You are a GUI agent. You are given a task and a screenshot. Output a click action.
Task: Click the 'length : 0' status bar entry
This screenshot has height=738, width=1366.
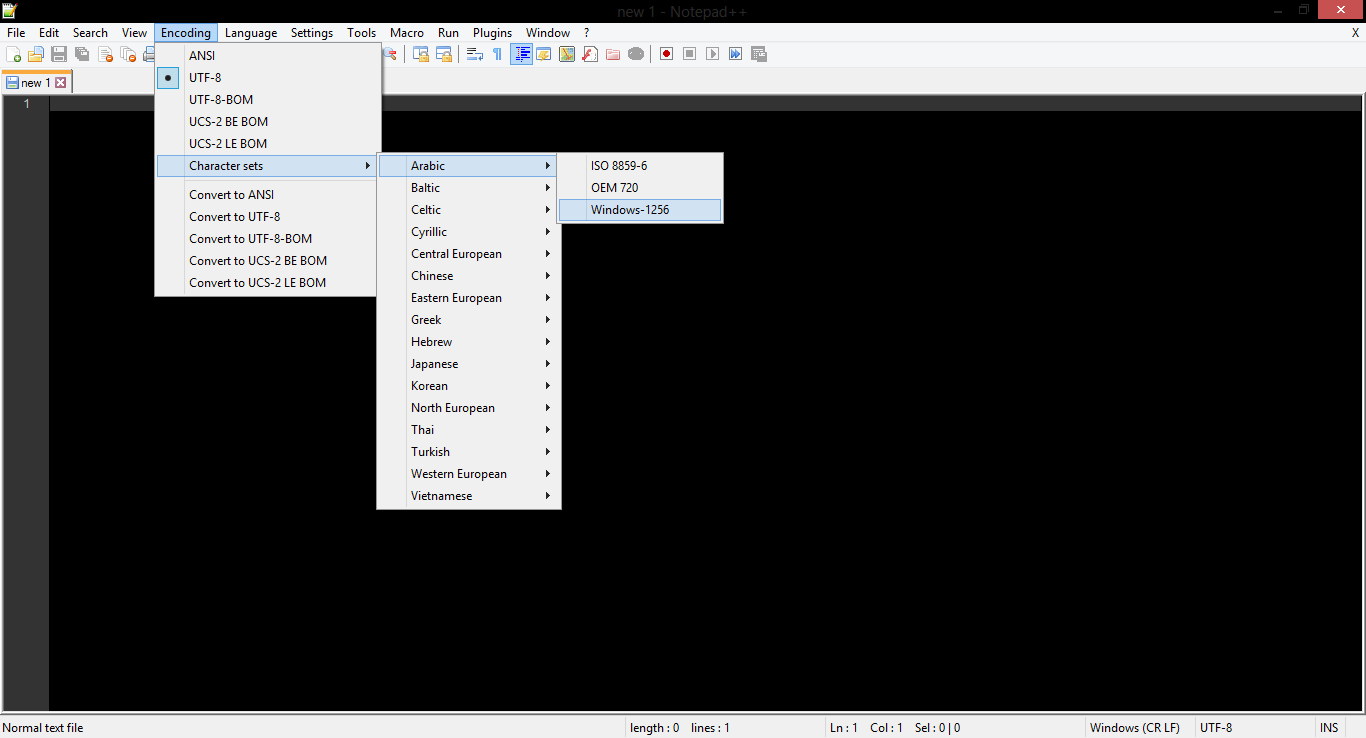coord(655,728)
